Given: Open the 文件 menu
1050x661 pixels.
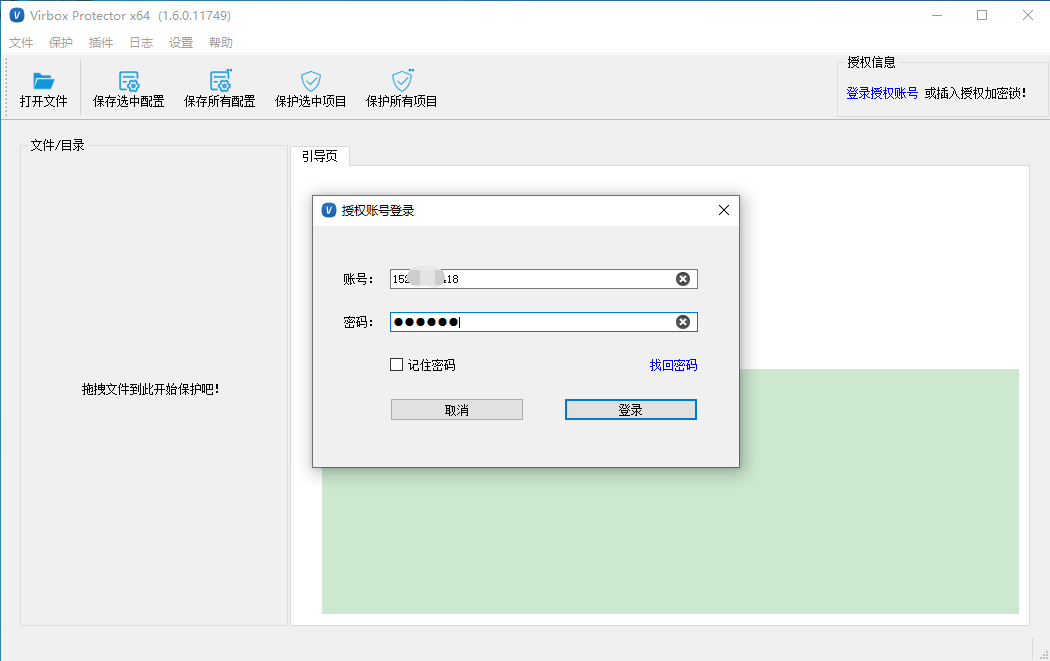Looking at the screenshot, I should pos(21,43).
